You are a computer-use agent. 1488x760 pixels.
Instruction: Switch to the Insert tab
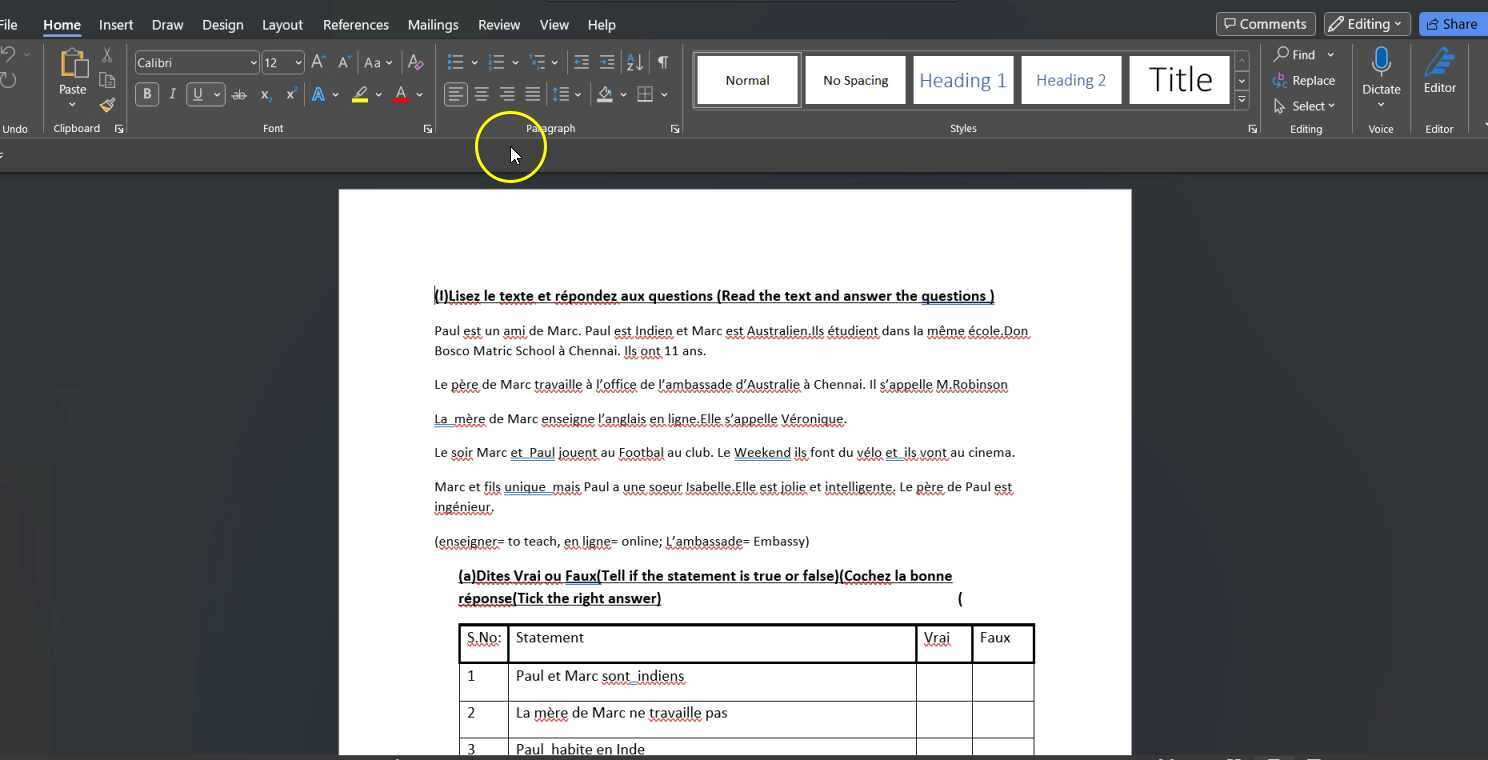pyautogui.click(x=116, y=24)
